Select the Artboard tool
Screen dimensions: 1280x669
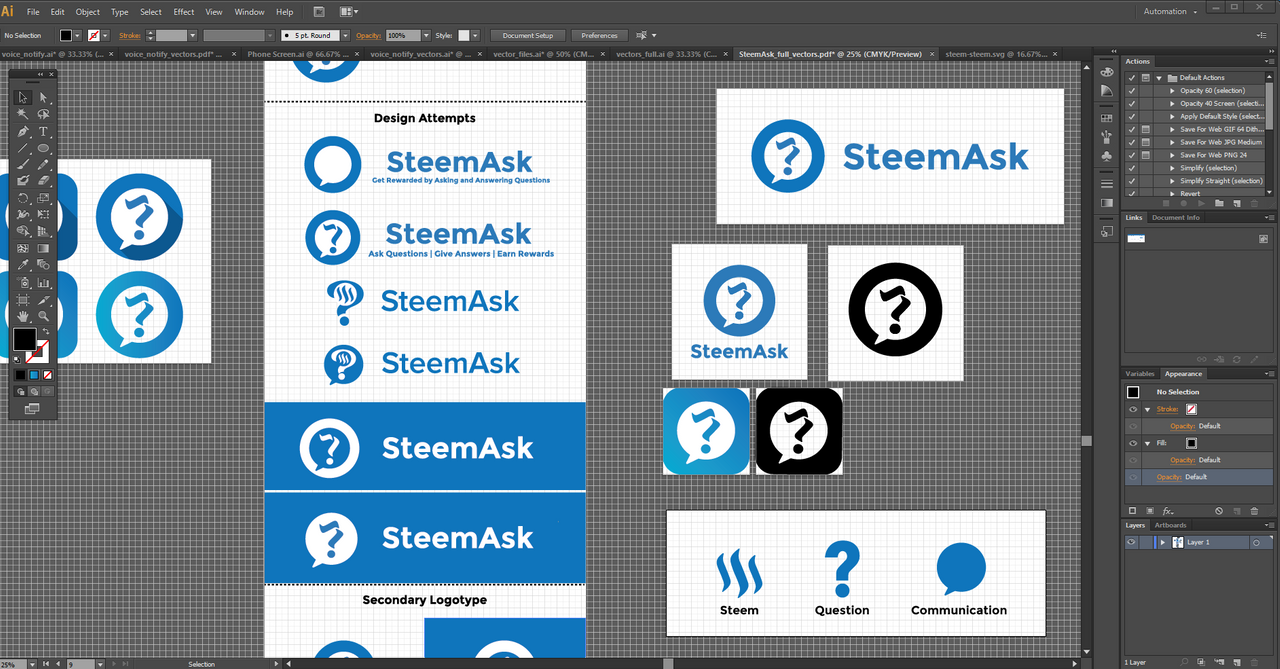(x=21, y=299)
